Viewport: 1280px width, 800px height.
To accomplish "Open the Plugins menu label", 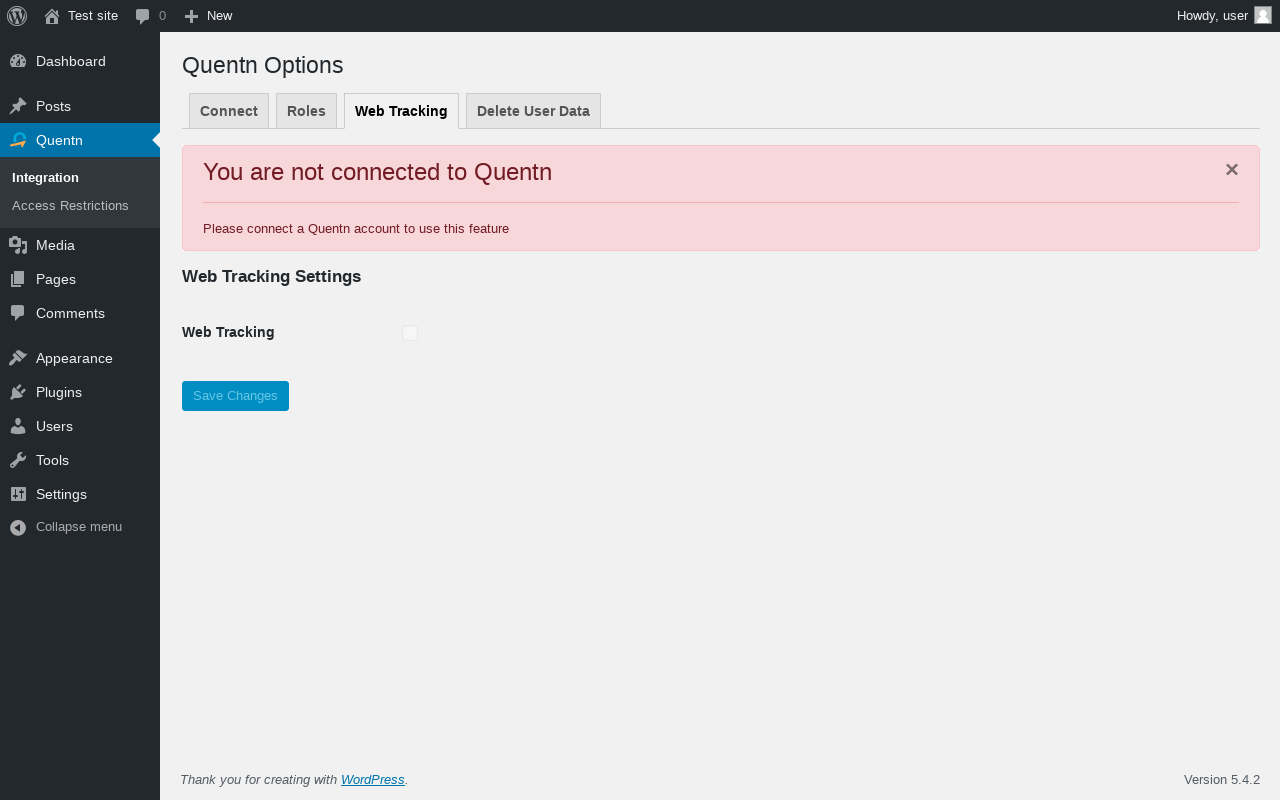I will (59, 392).
